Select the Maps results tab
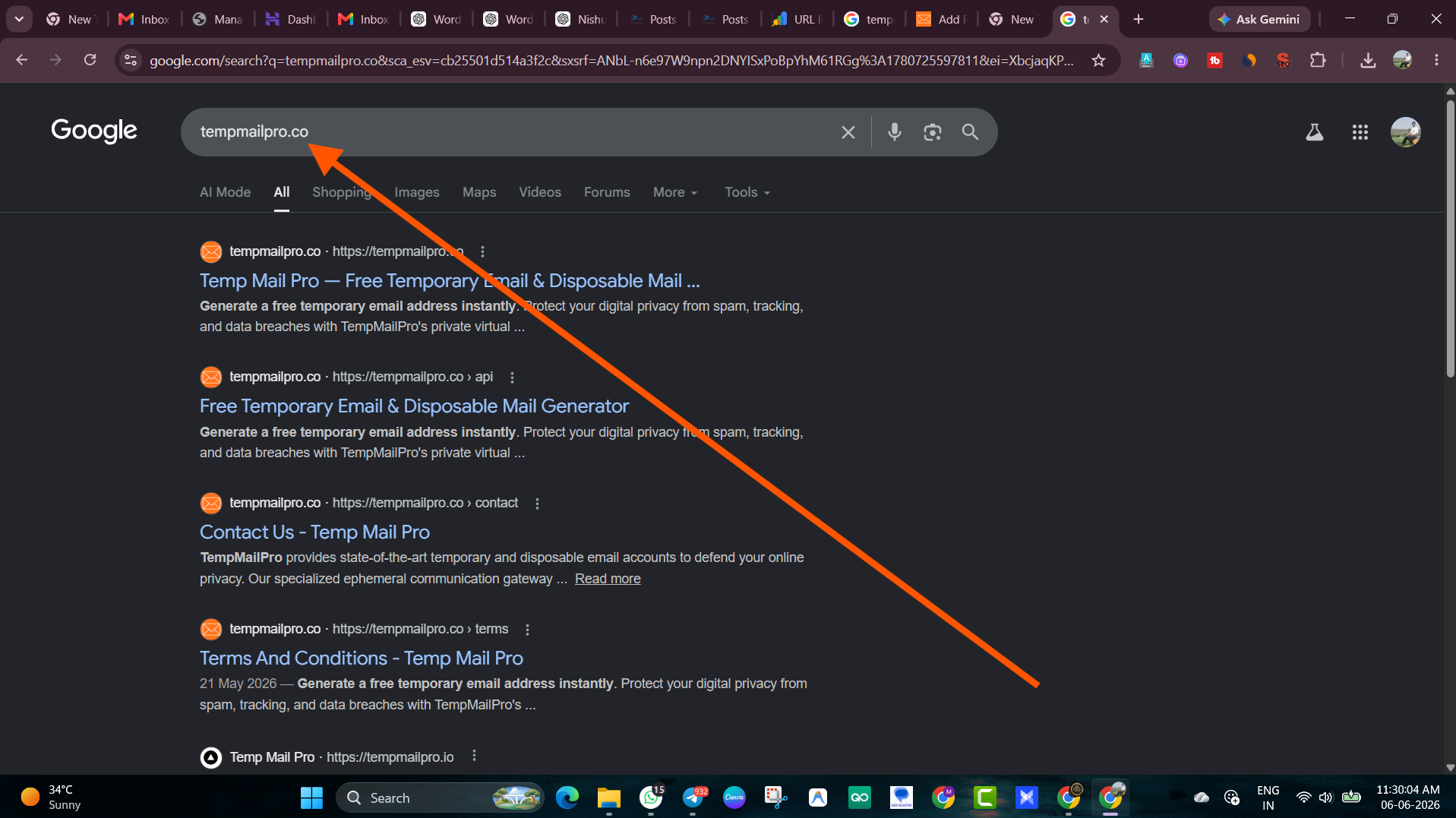Viewport: 1456px width, 818px height. (479, 192)
